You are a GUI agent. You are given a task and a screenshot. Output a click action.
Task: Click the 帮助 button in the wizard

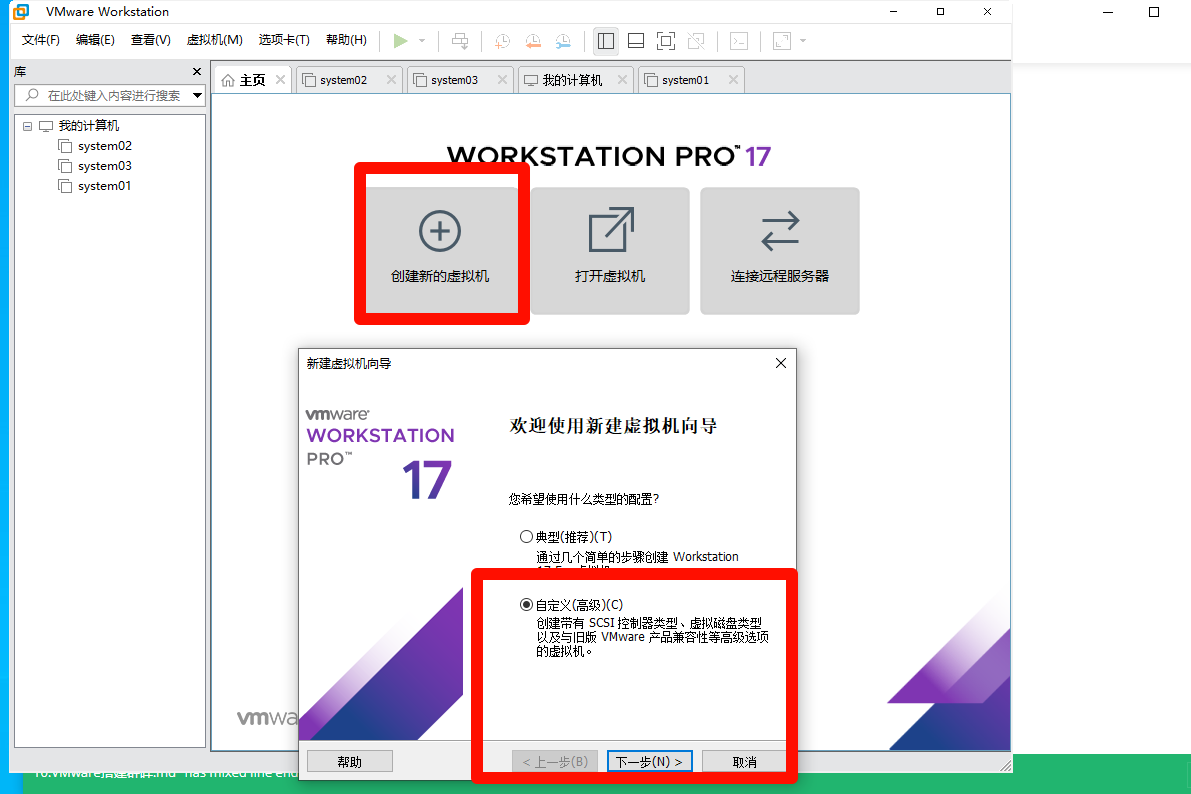coord(349,760)
